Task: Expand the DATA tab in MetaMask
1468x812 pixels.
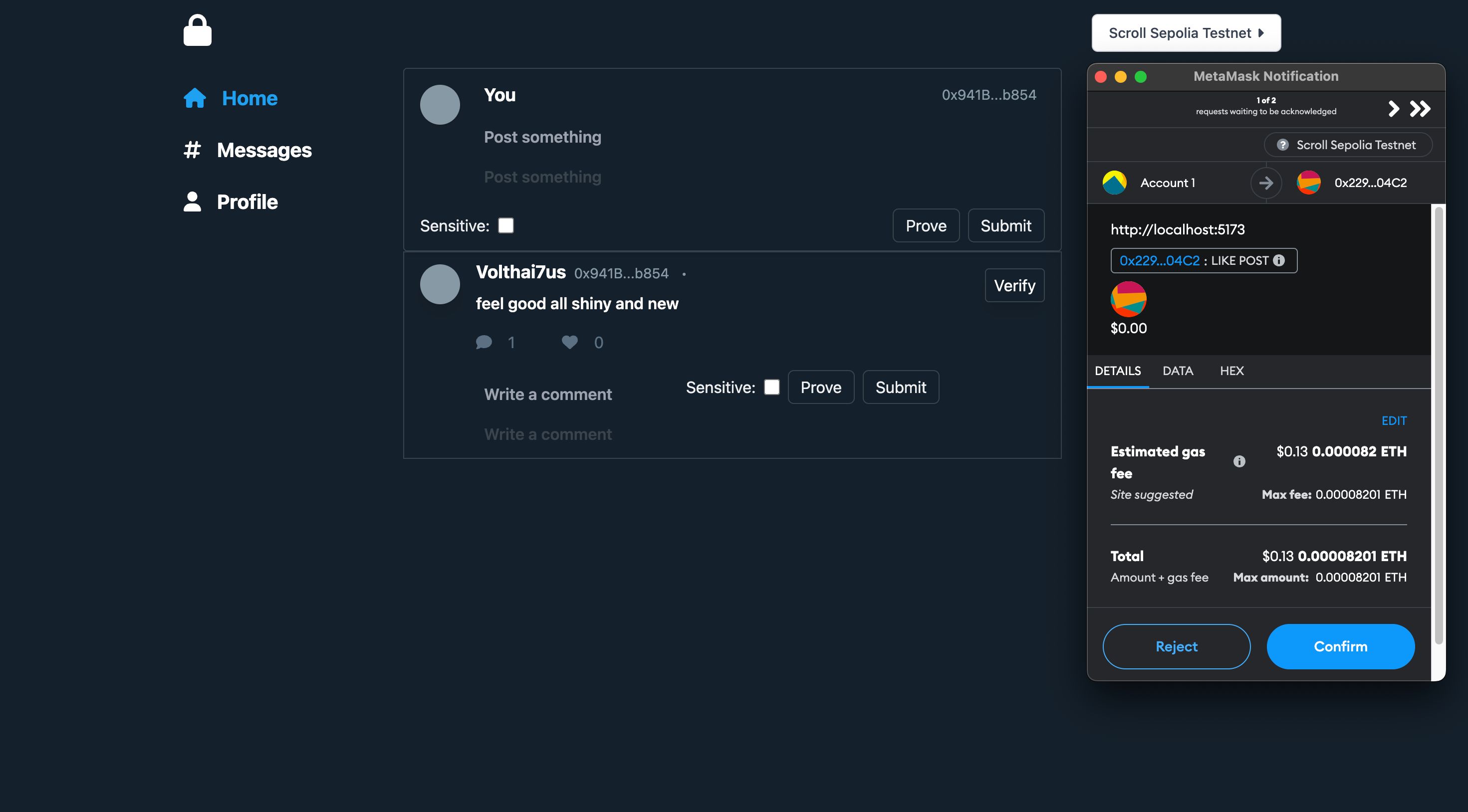Action: pyautogui.click(x=1178, y=371)
